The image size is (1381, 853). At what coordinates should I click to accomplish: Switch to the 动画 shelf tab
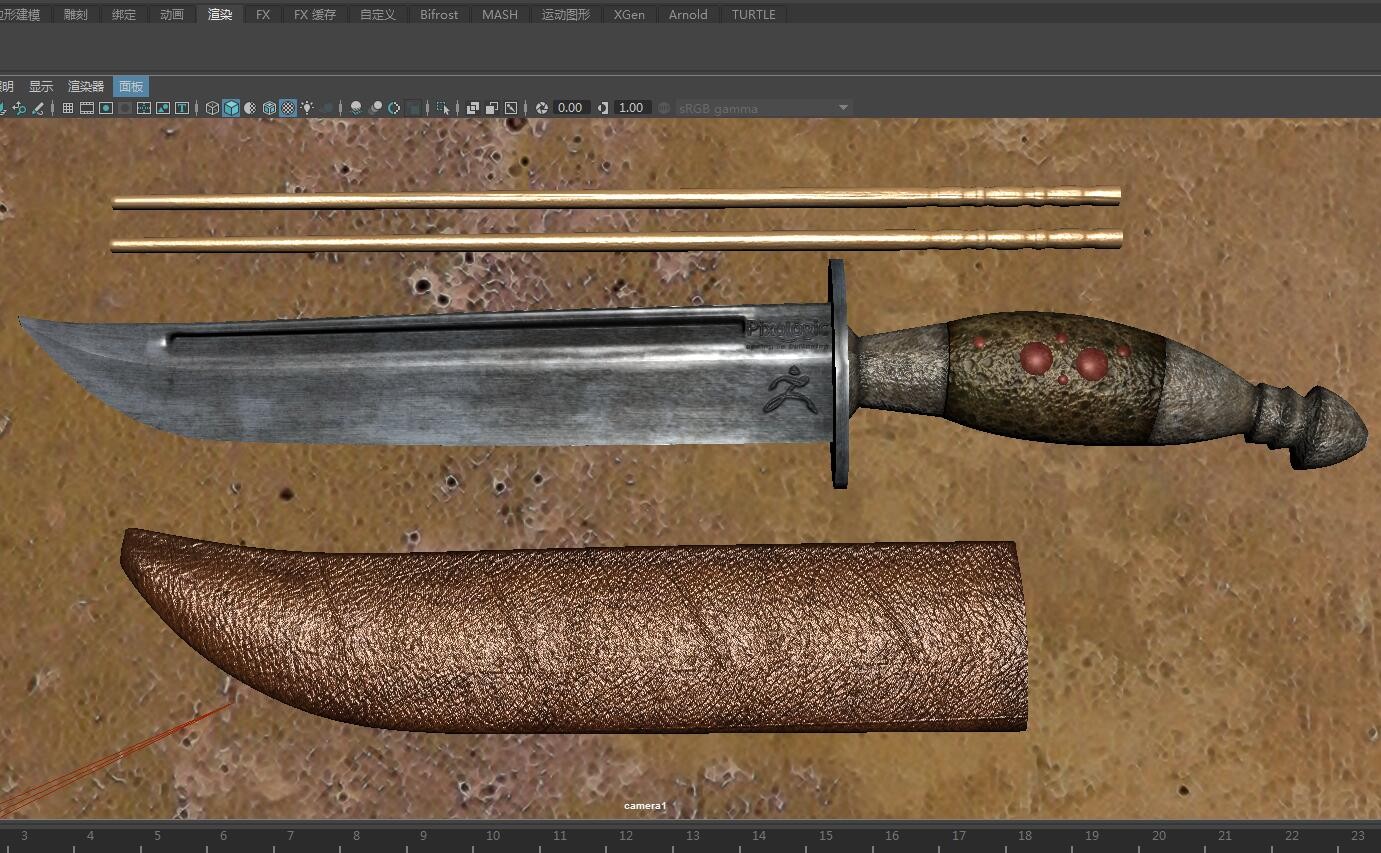(172, 15)
